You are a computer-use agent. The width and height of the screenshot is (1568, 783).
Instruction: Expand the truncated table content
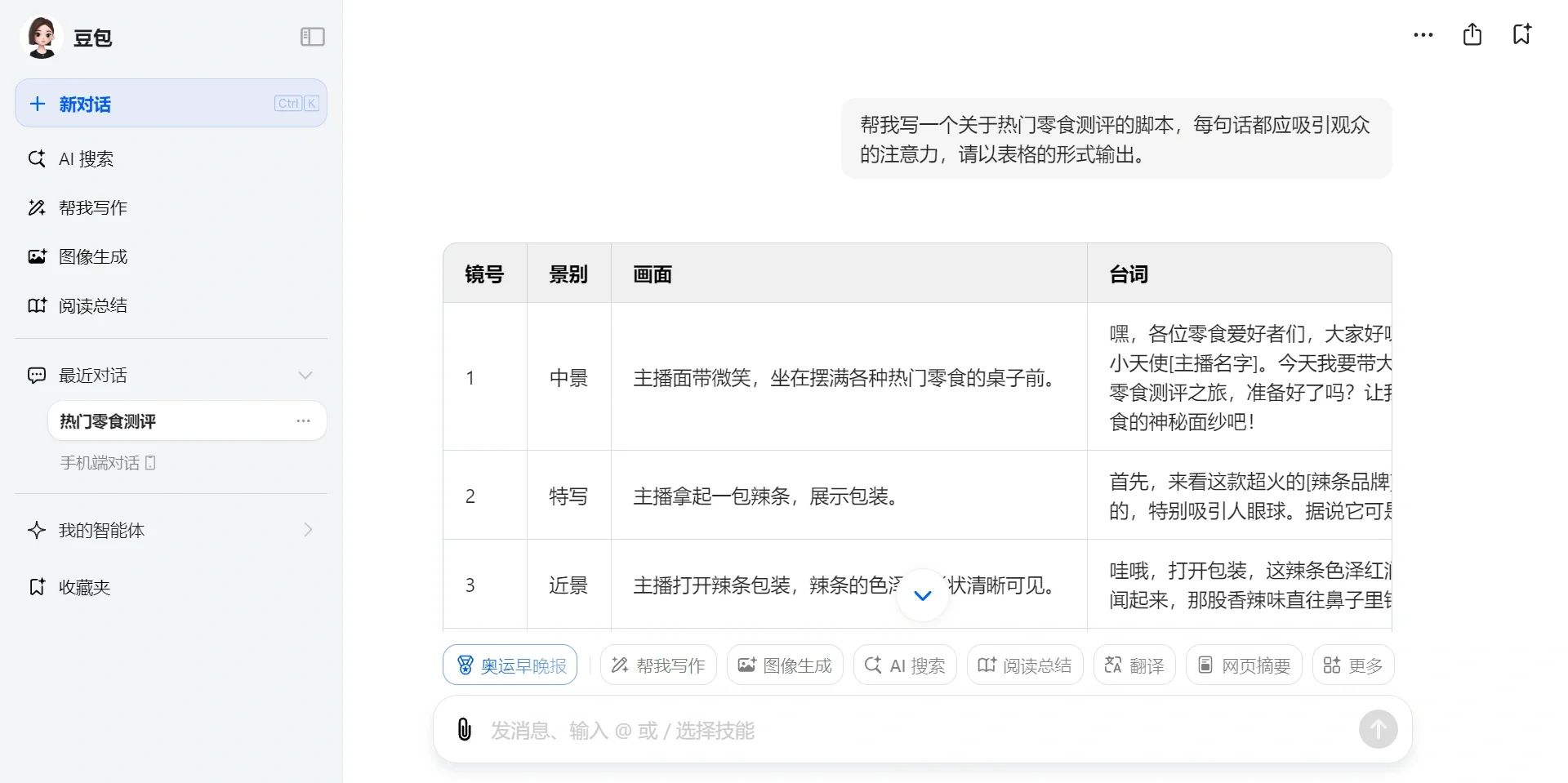tap(922, 595)
